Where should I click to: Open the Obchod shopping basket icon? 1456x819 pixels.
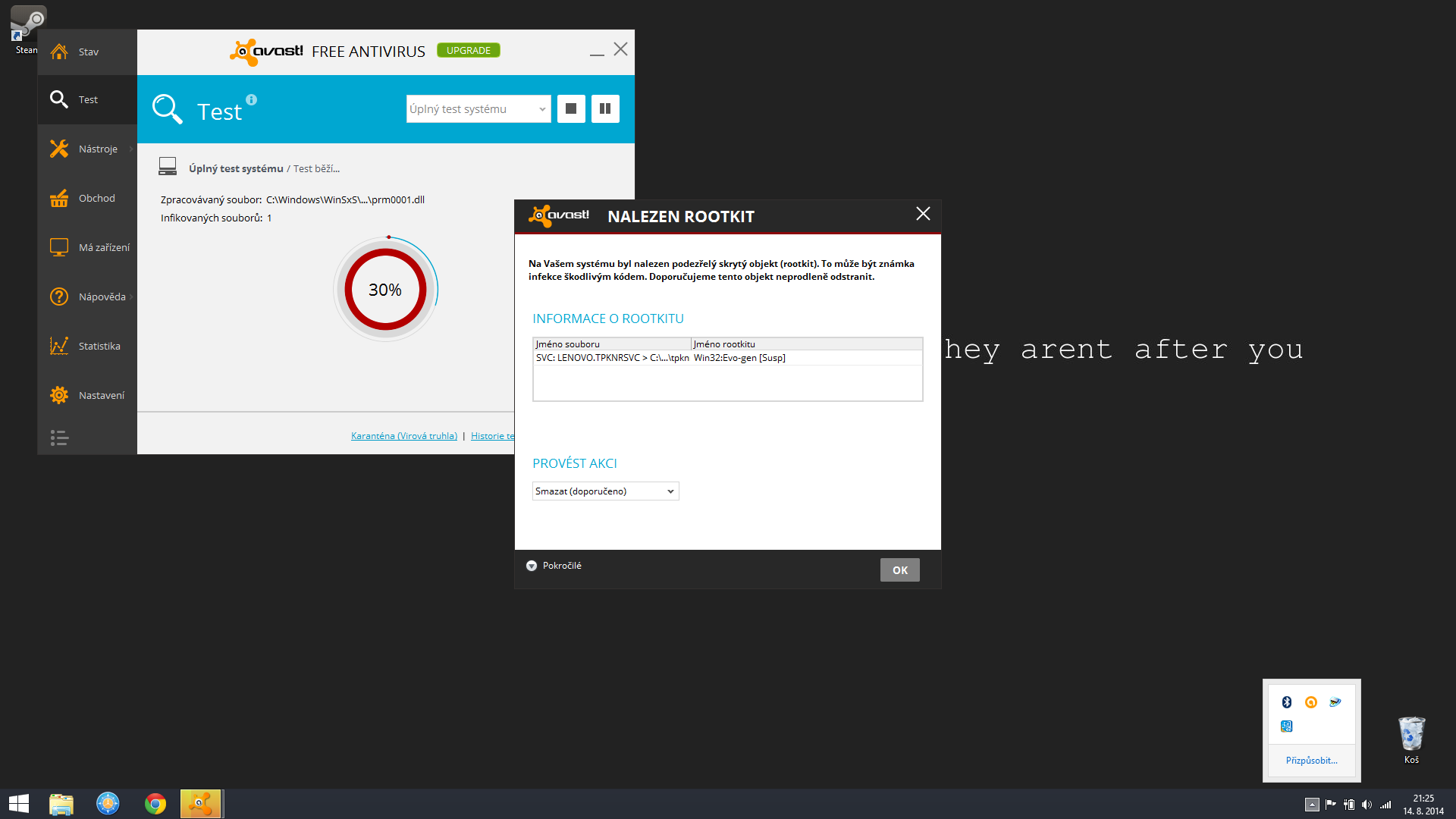tap(59, 199)
